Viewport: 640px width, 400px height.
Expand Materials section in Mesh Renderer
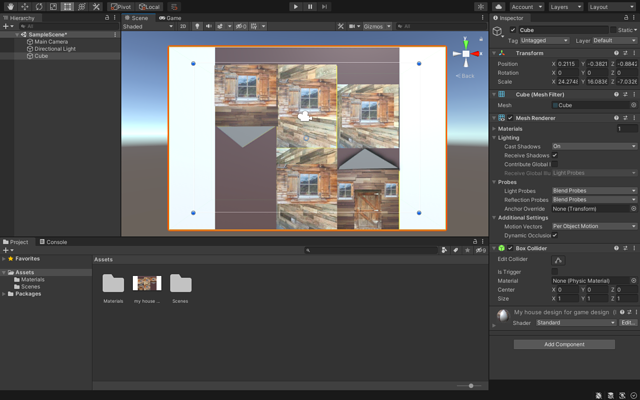point(495,129)
